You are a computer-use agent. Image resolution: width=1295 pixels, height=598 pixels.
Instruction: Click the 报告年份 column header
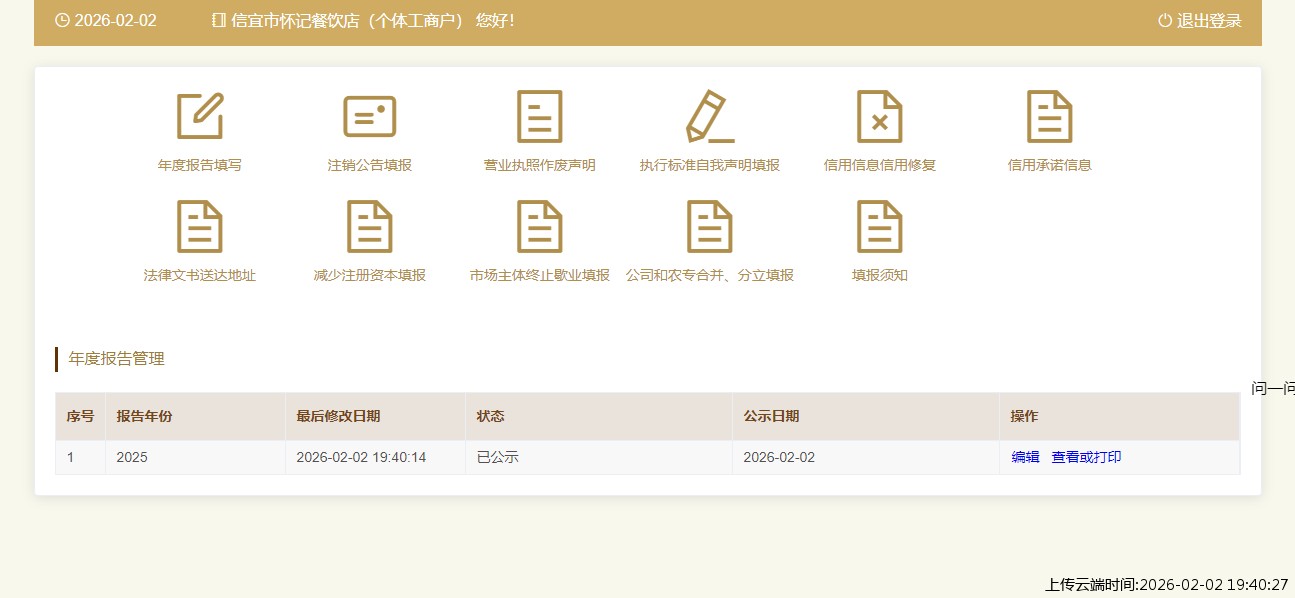(x=145, y=416)
